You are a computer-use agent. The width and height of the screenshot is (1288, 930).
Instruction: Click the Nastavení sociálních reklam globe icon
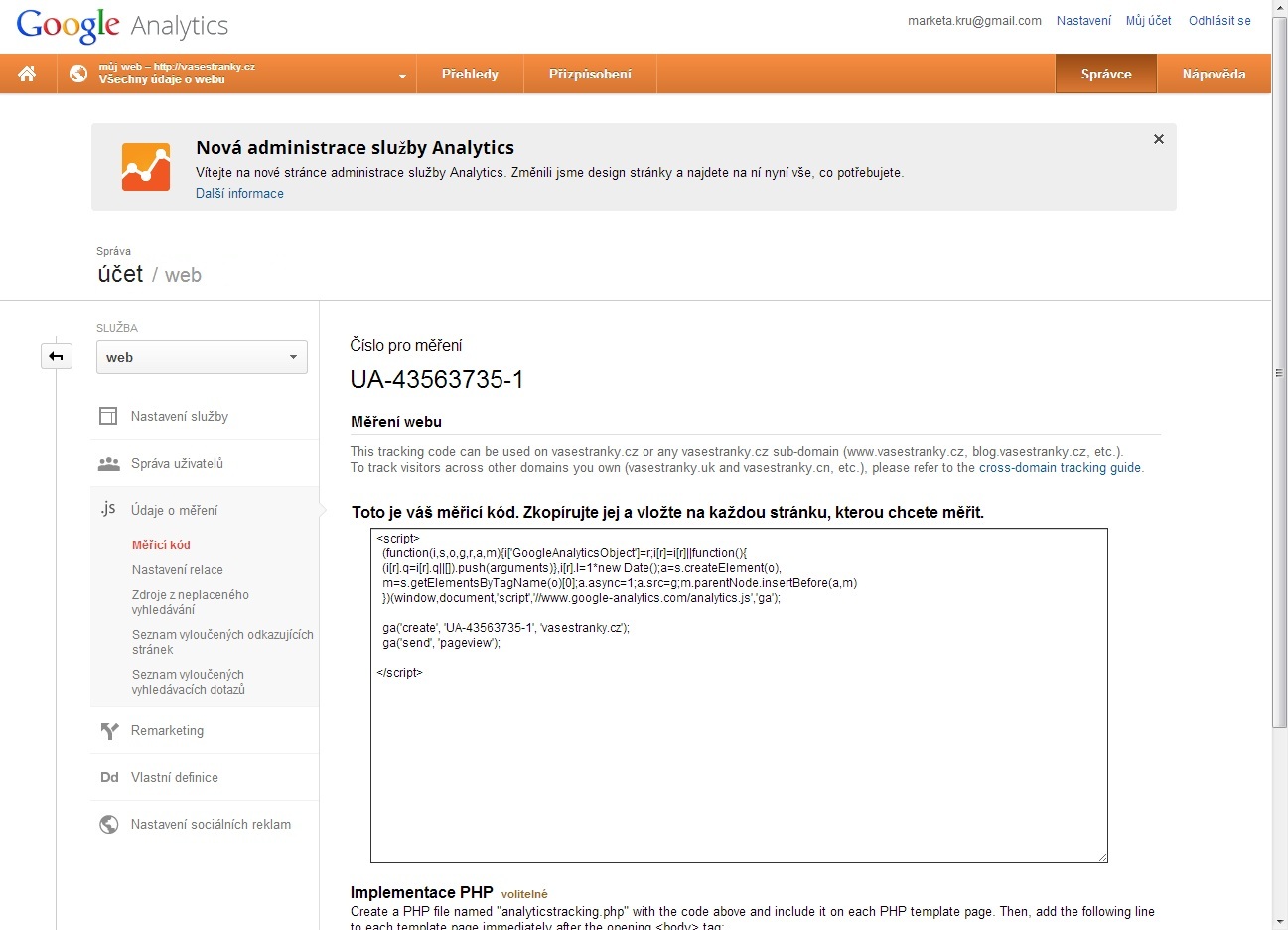point(109,824)
